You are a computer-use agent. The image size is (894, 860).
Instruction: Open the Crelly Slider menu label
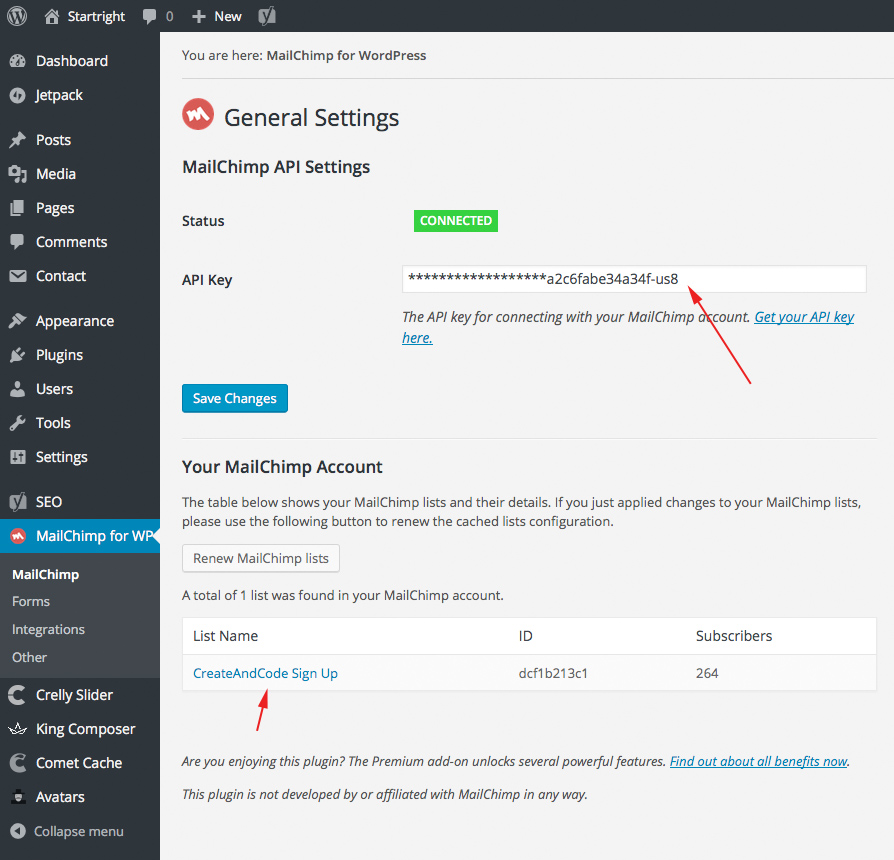point(74,695)
